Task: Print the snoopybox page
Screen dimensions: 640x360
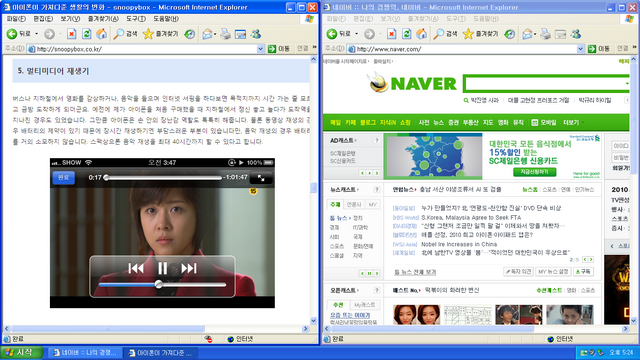Action: tap(225, 34)
